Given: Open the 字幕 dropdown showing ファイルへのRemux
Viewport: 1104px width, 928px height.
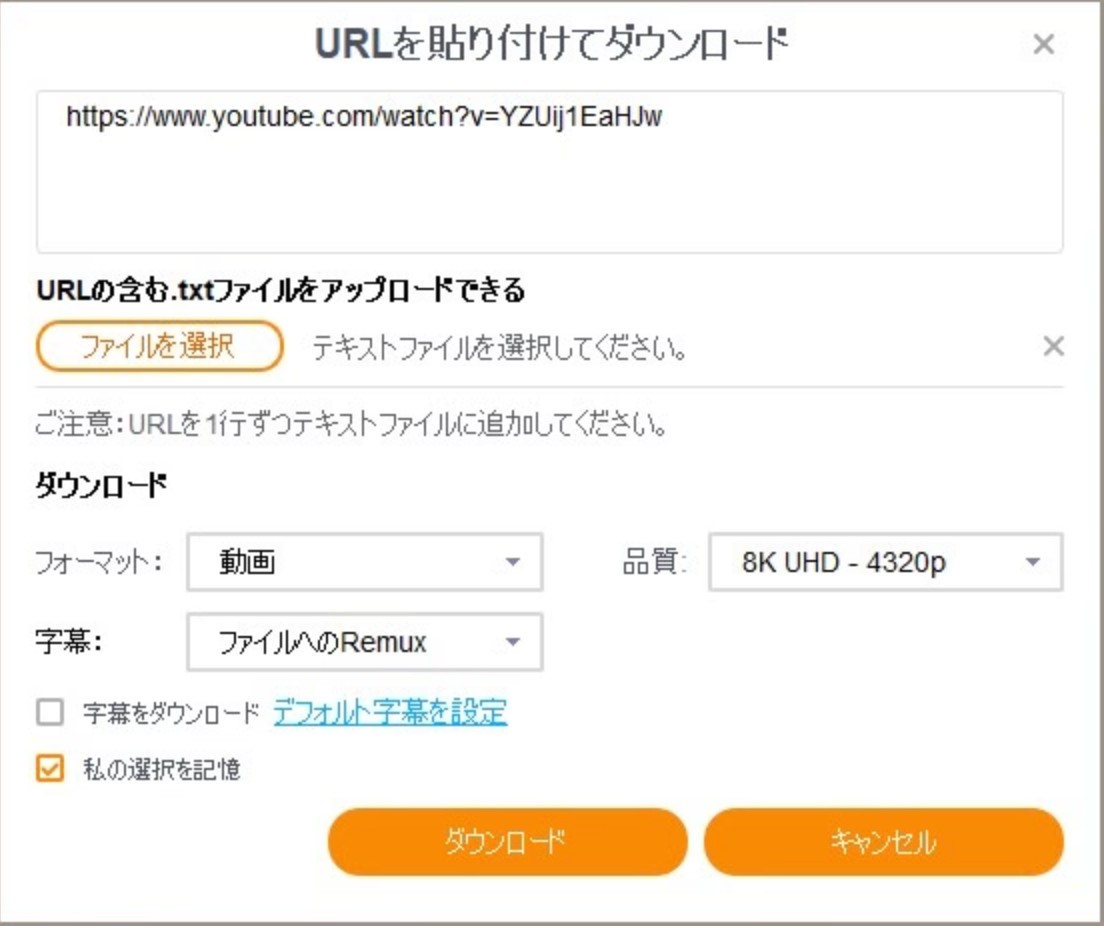Looking at the screenshot, I should coord(365,641).
